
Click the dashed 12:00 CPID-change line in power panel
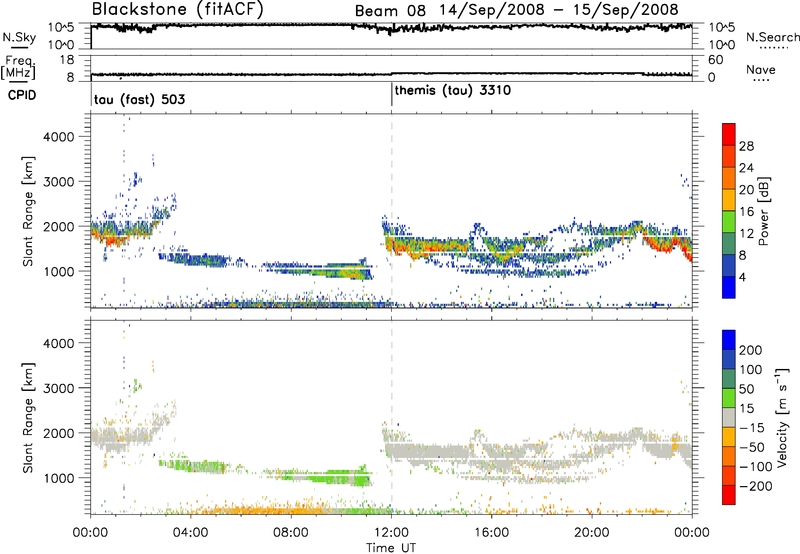tap(392, 211)
